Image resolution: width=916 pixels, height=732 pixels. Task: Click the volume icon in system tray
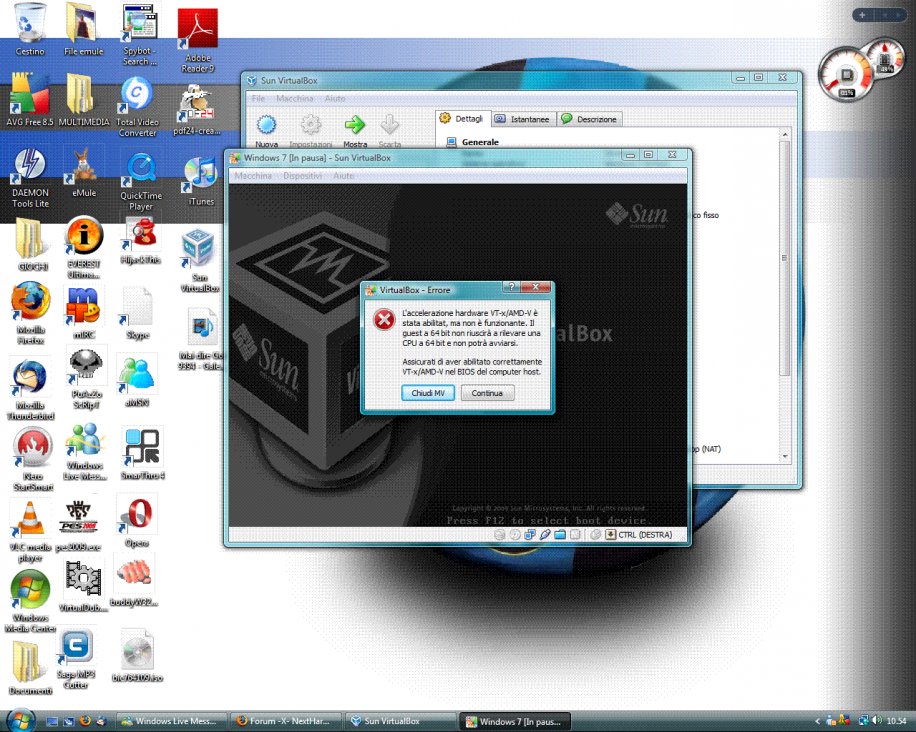click(876, 721)
